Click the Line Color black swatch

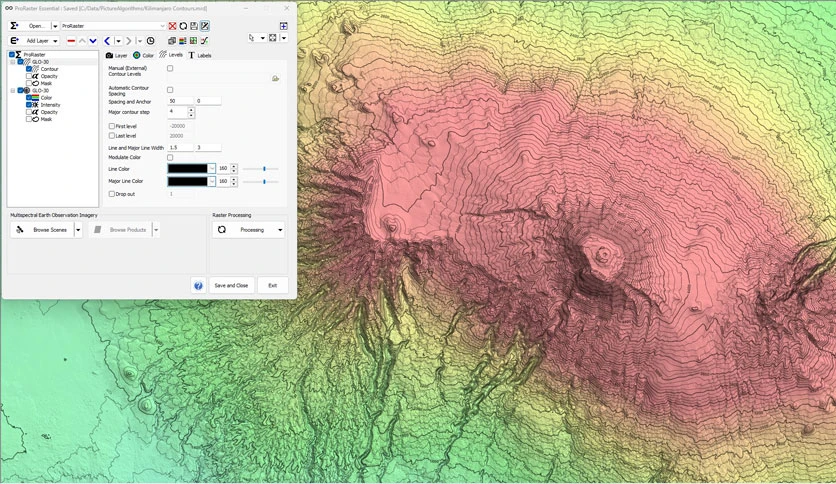pos(188,168)
